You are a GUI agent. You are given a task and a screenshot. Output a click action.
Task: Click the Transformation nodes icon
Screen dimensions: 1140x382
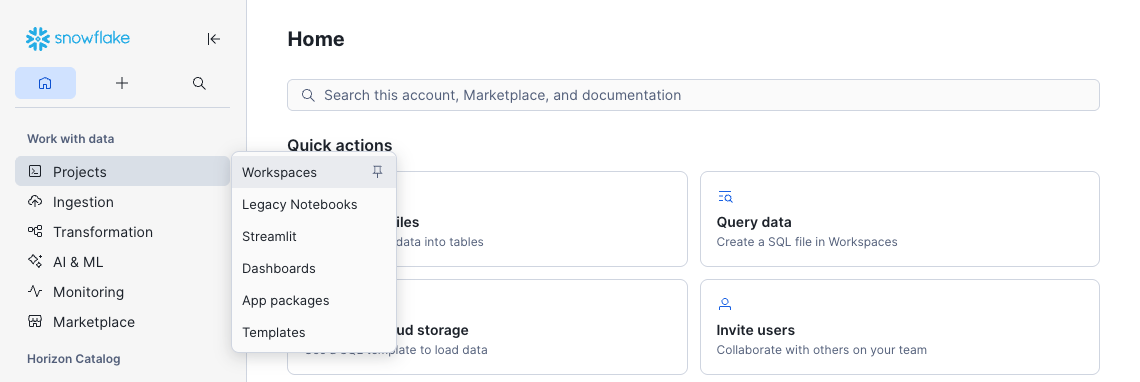pos(35,231)
